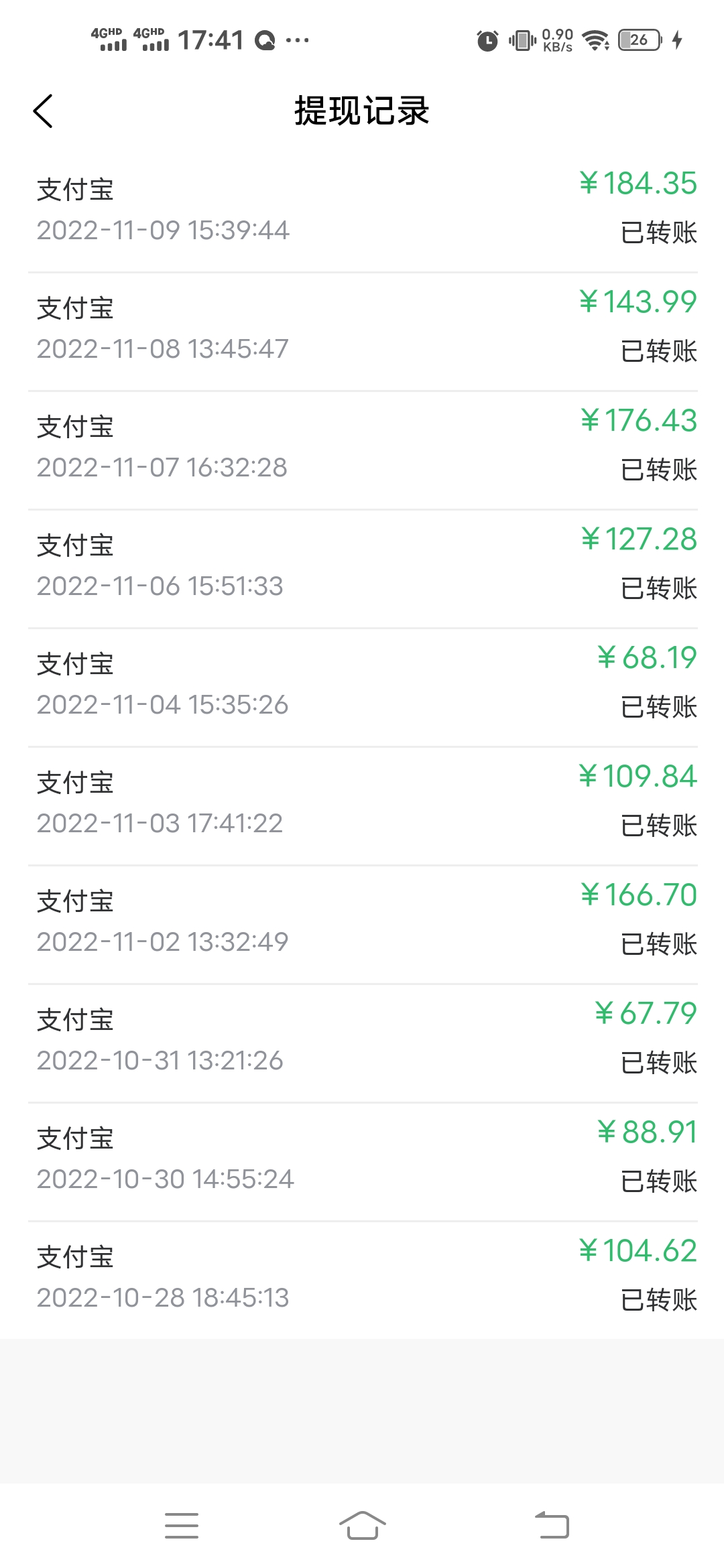This screenshot has width=724, height=1568.
Task: View the withdrawal from 2022-10-30 14:55:24
Action: coord(362,1162)
